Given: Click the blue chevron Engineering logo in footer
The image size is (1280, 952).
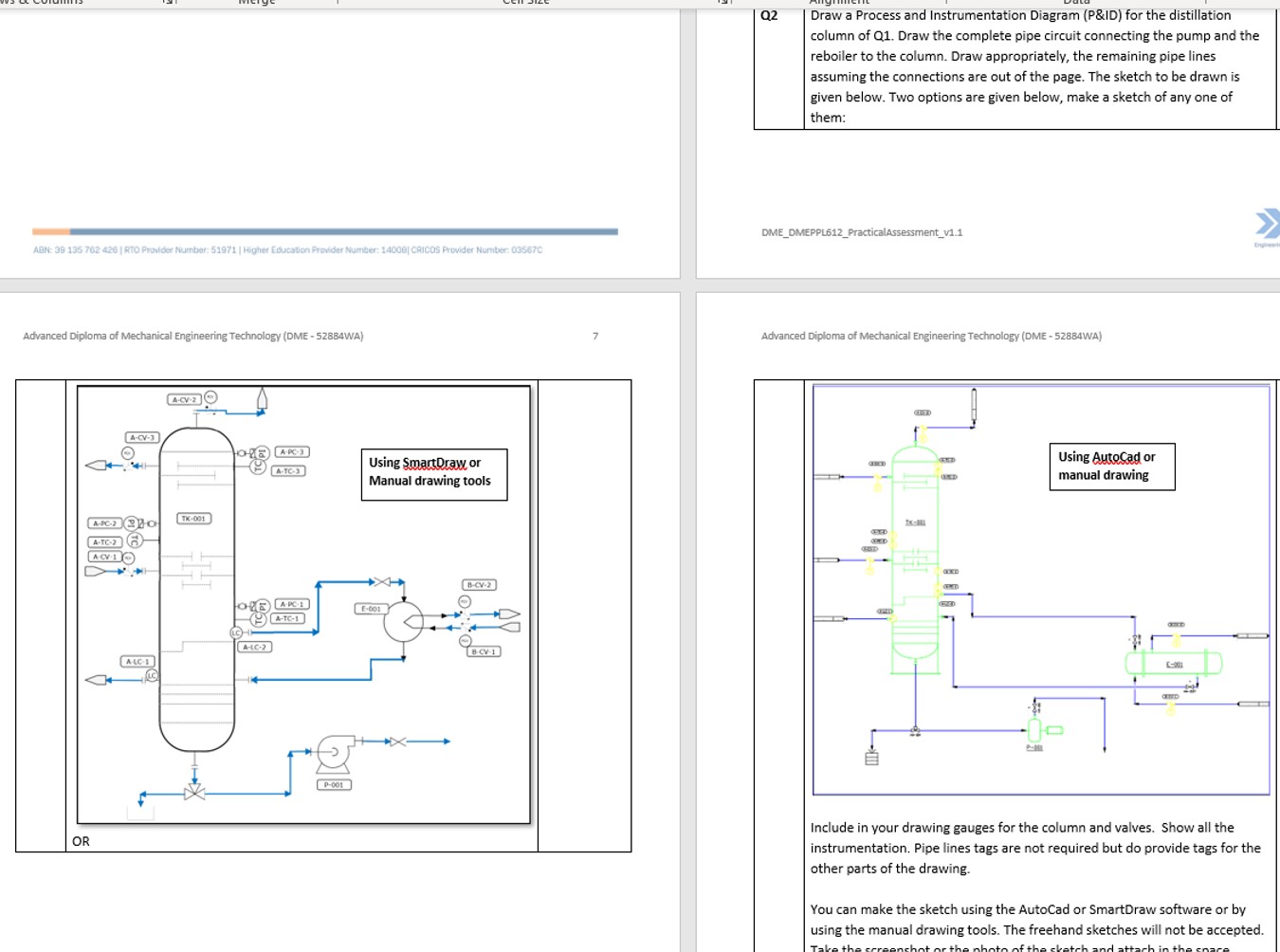Looking at the screenshot, I should (x=1268, y=224).
